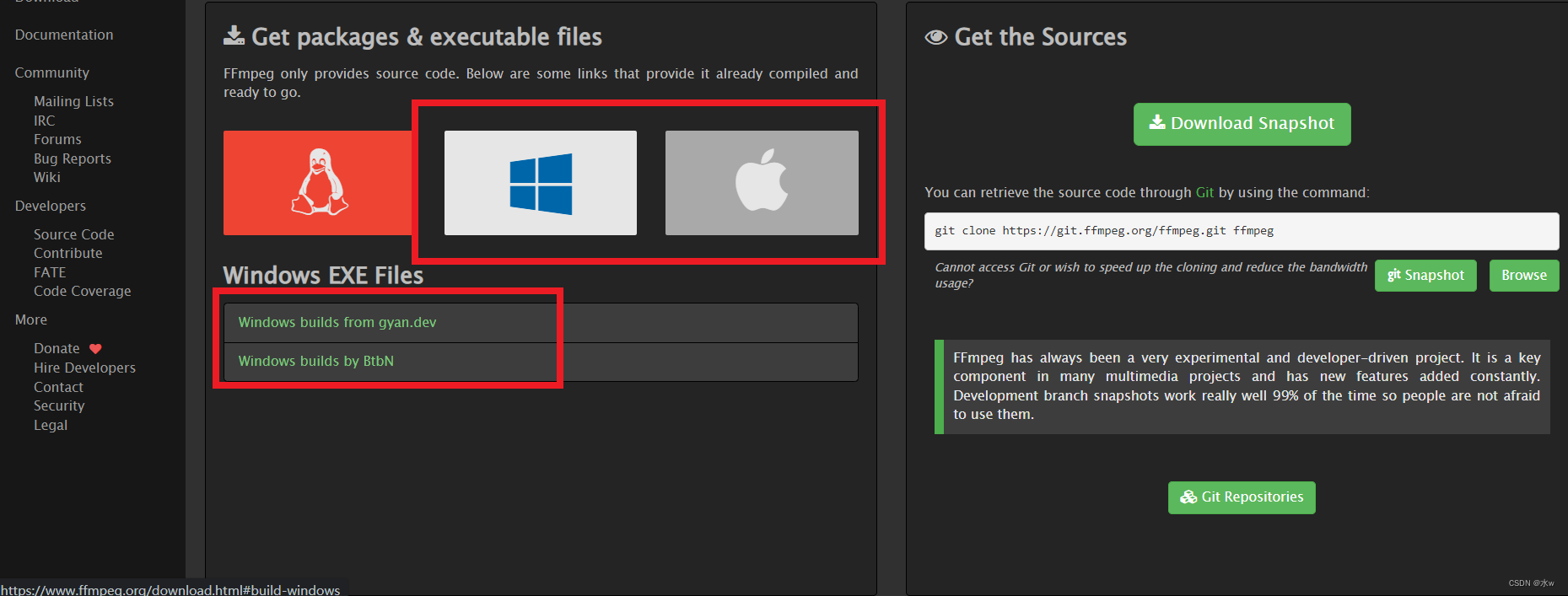The height and width of the screenshot is (596, 1568).
Task: Click the git clone command text field
Action: coord(1242,231)
